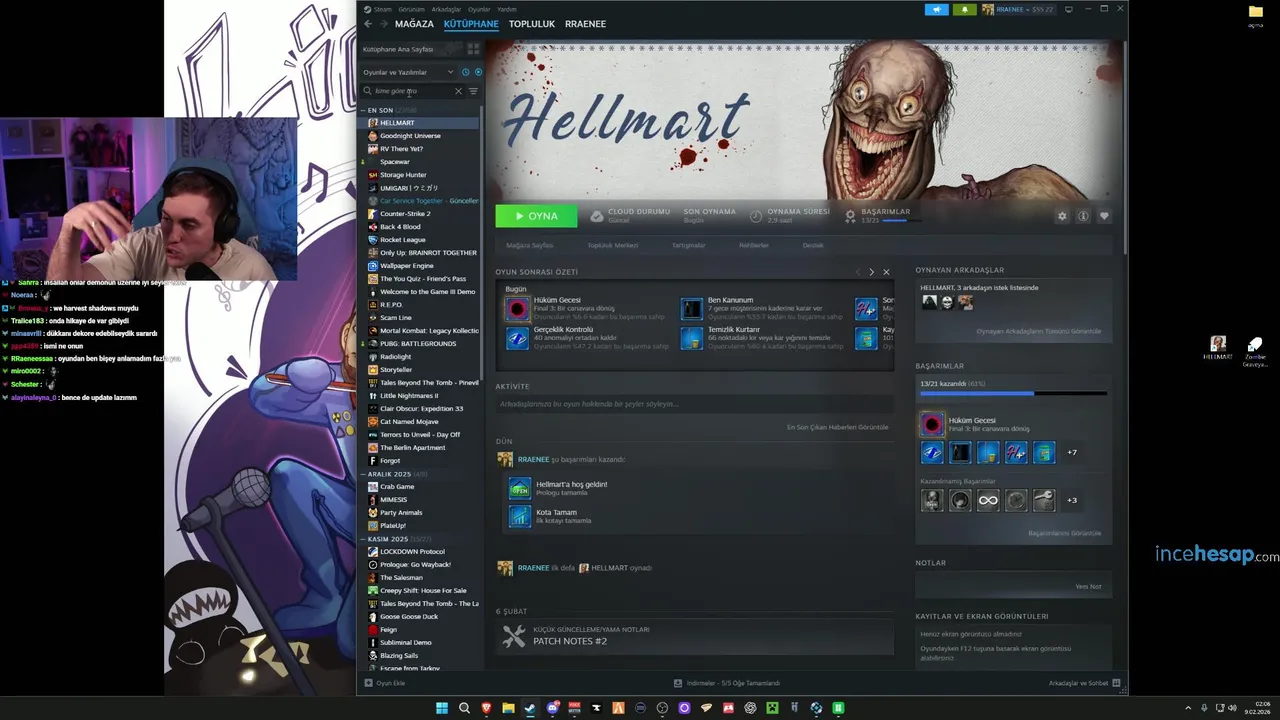Open Başarımlarını Görüntüle link
This screenshot has height=720, width=1280.
(x=1064, y=533)
